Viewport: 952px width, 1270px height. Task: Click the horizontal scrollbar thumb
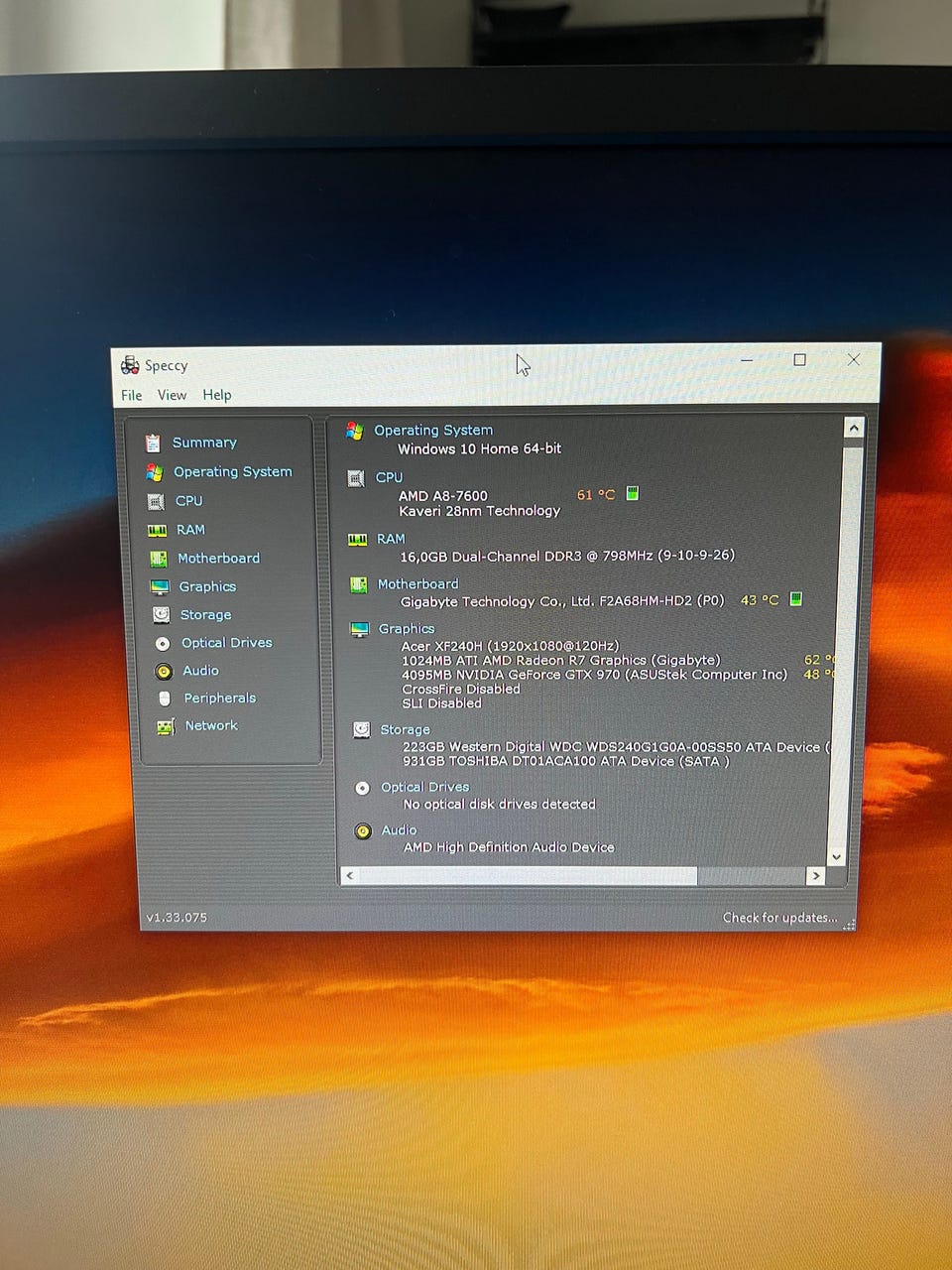(528, 875)
